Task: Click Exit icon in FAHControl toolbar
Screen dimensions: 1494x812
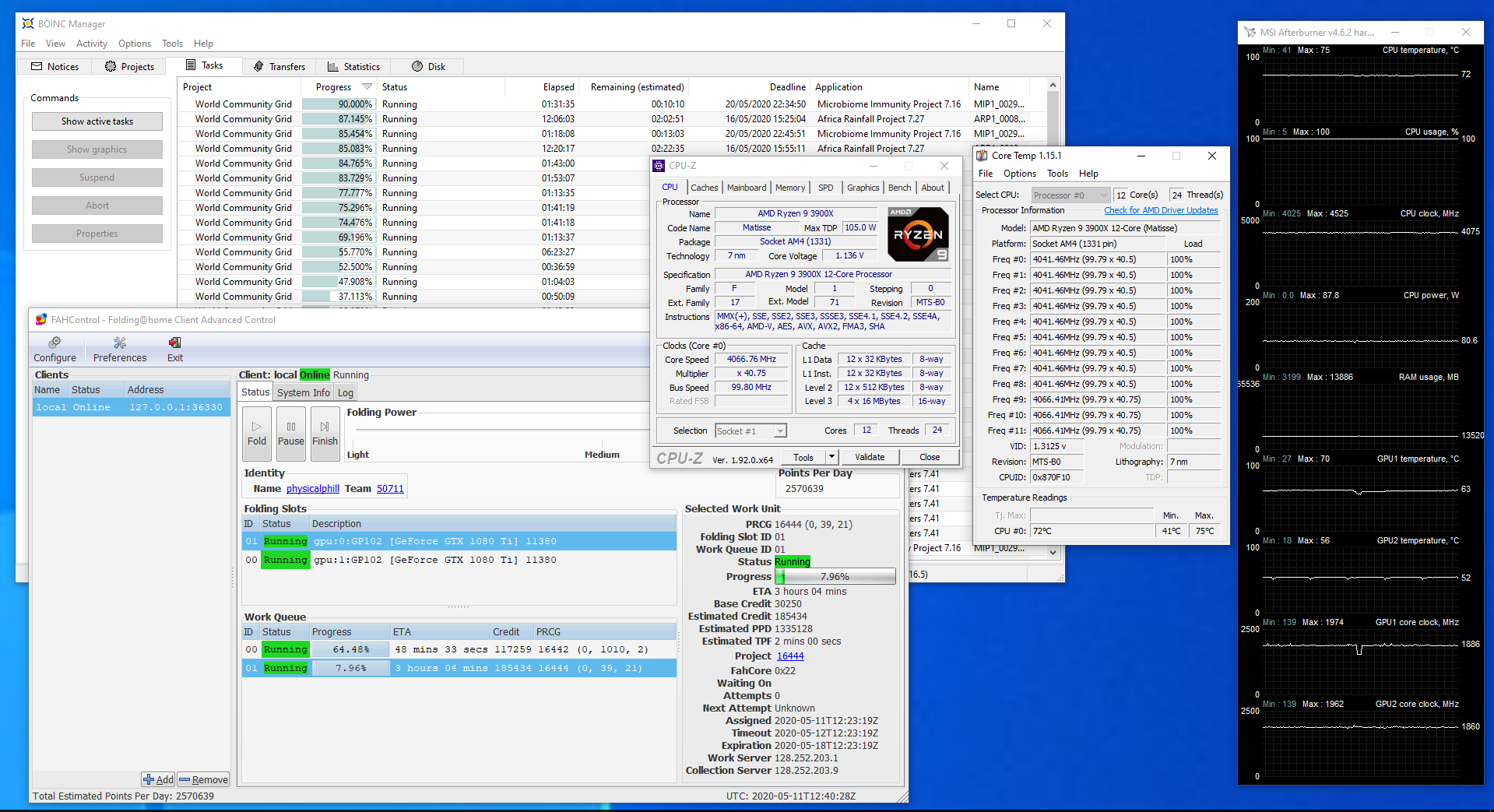Action: point(175,343)
